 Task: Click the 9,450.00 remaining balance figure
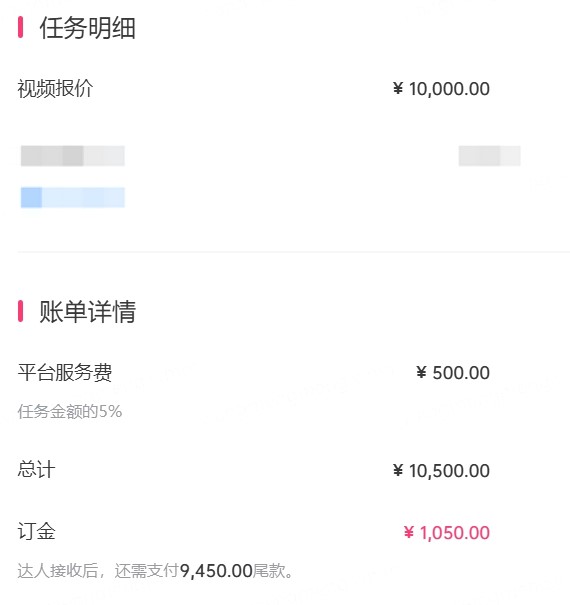coord(216,571)
